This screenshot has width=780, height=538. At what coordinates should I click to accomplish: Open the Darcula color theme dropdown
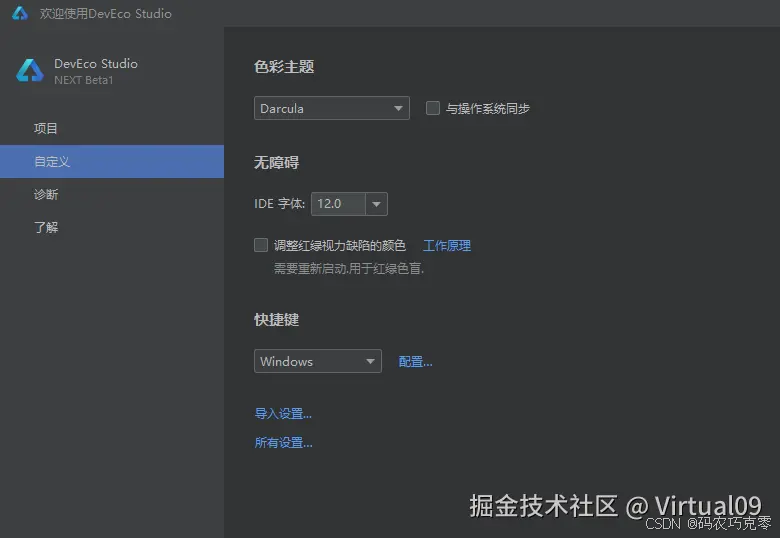pyautogui.click(x=332, y=108)
